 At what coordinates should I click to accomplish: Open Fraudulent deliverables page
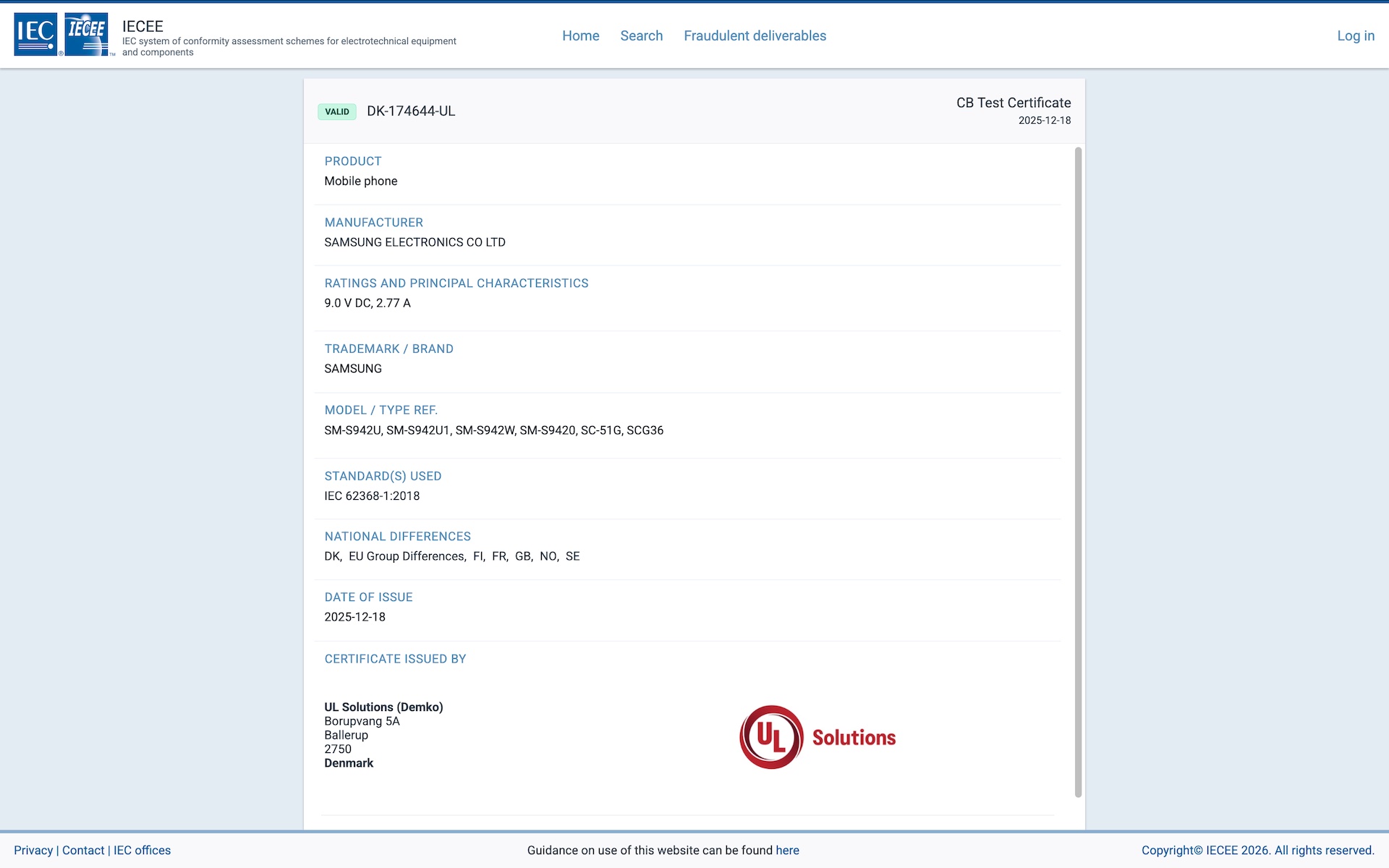click(x=755, y=35)
